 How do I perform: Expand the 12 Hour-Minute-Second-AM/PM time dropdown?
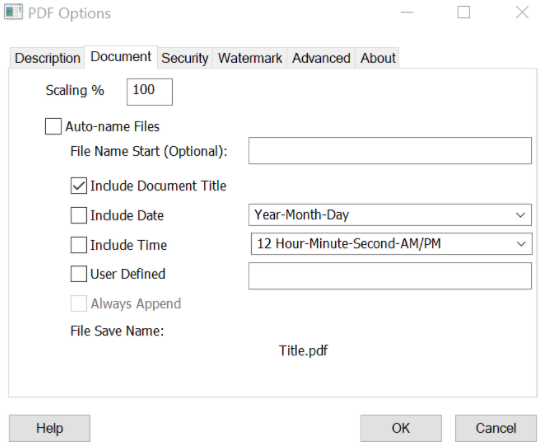pos(391,244)
